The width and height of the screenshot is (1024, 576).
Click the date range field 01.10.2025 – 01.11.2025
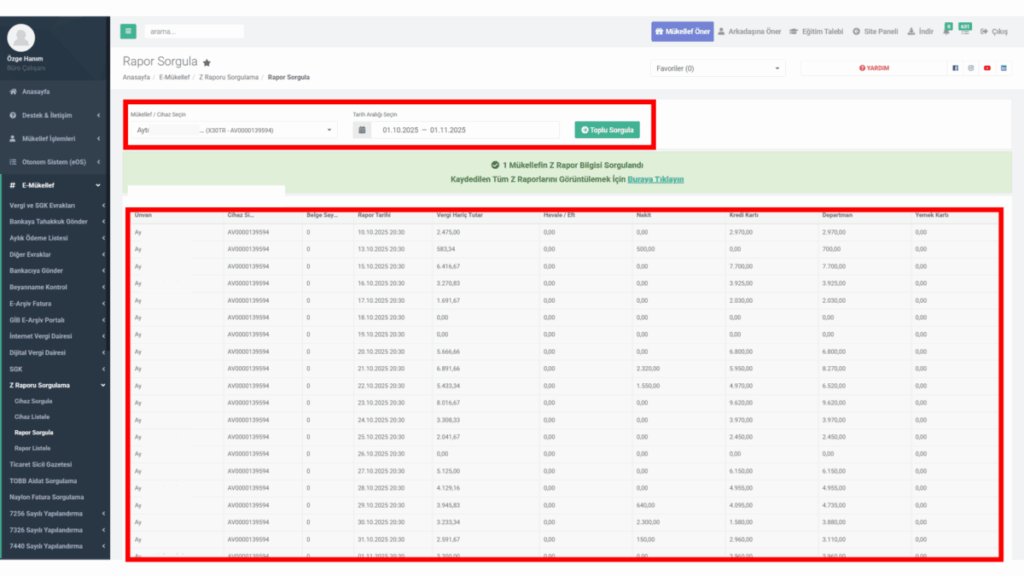[x=465, y=130]
